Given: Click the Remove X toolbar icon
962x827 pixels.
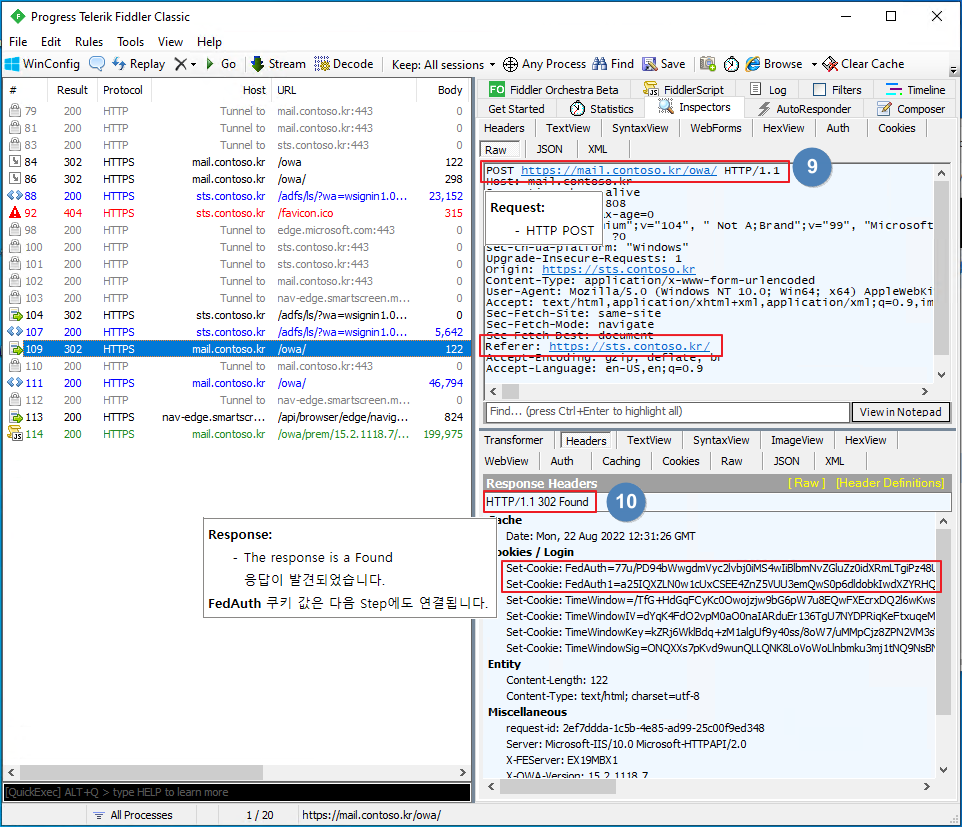Looking at the screenshot, I should coord(180,64).
